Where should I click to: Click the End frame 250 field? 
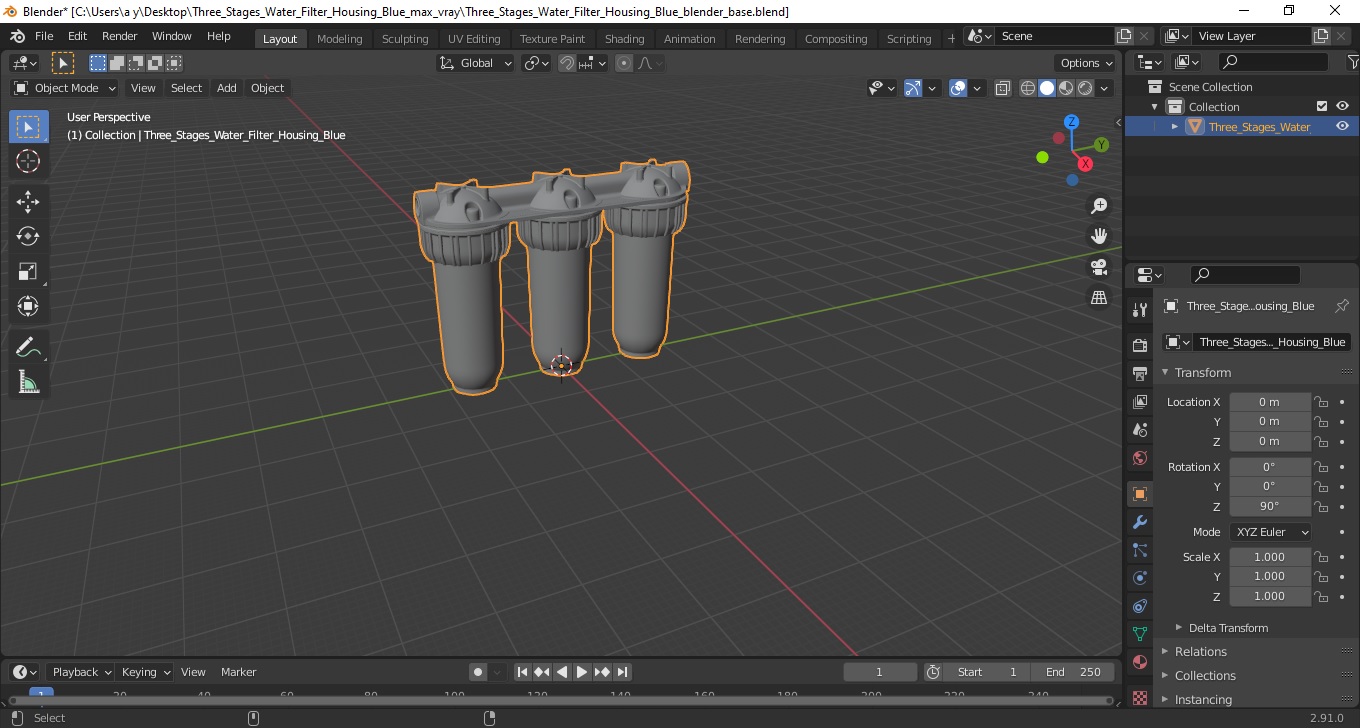(1074, 672)
